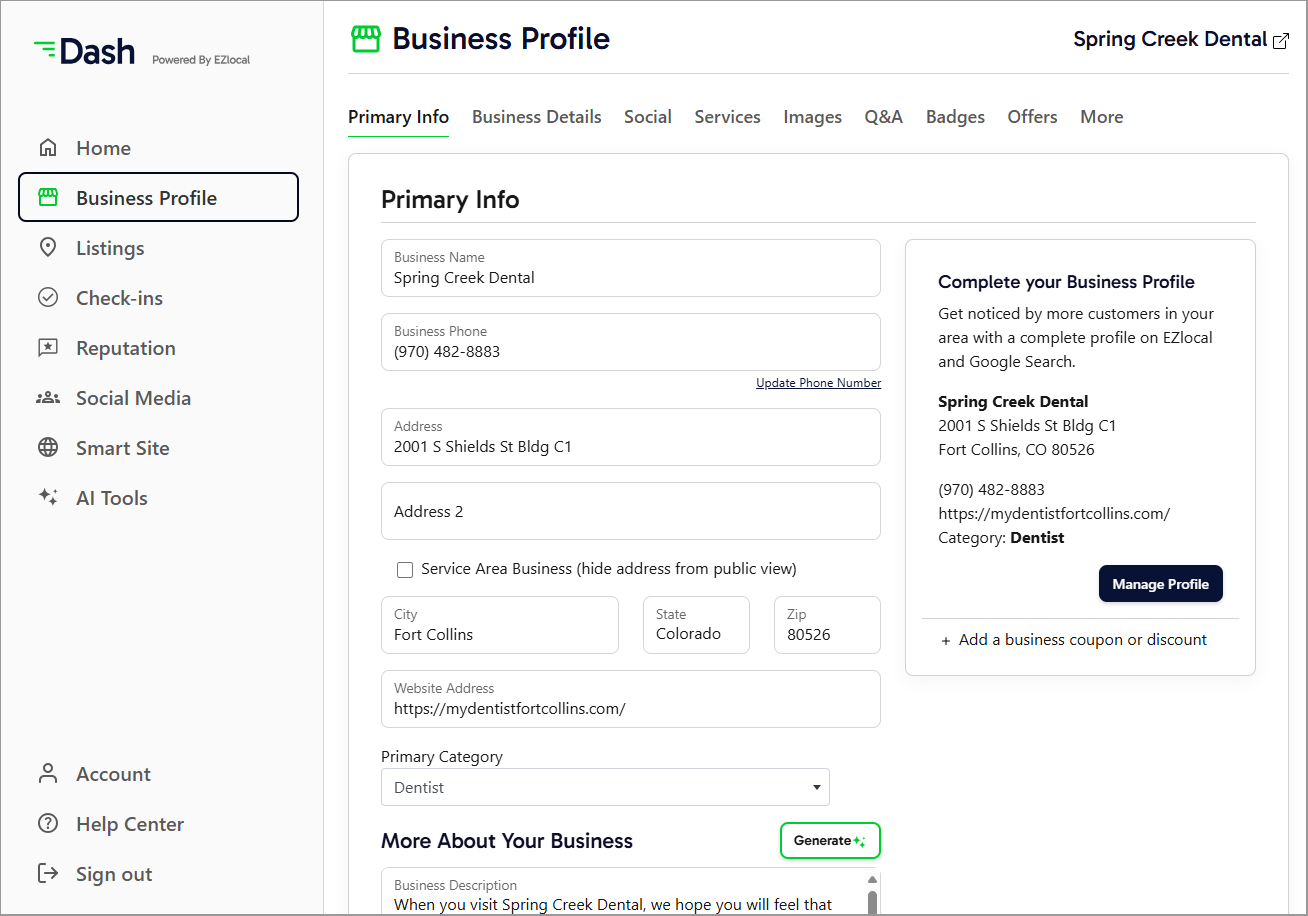Switch to the Business Details tab

click(536, 117)
